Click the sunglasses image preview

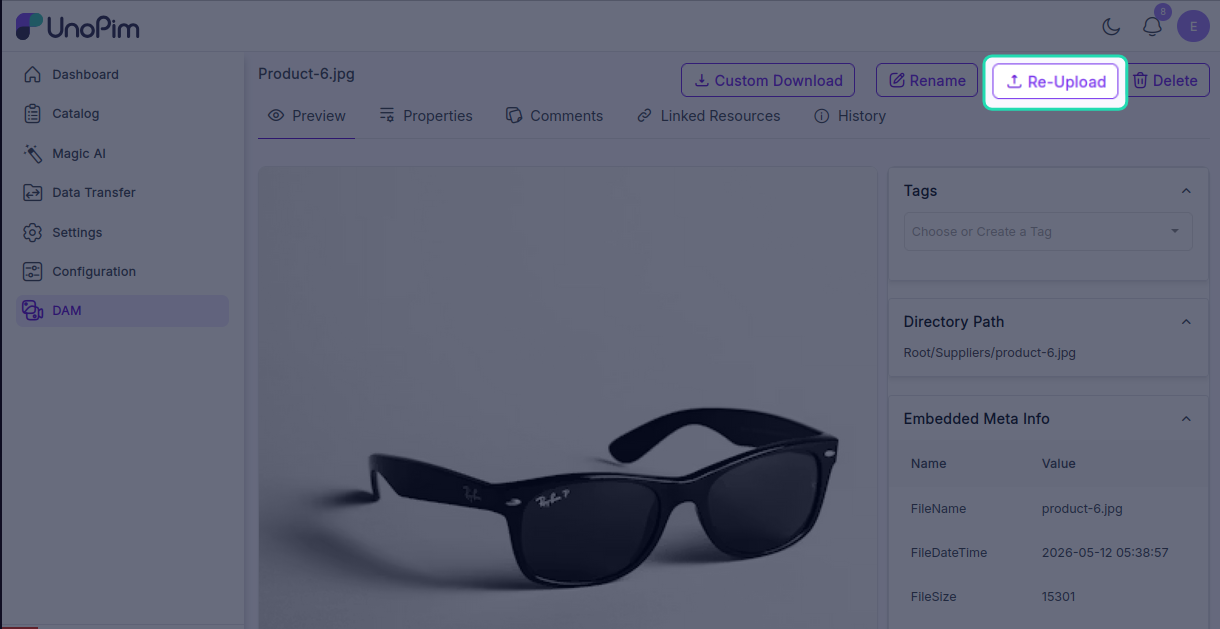(567, 397)
